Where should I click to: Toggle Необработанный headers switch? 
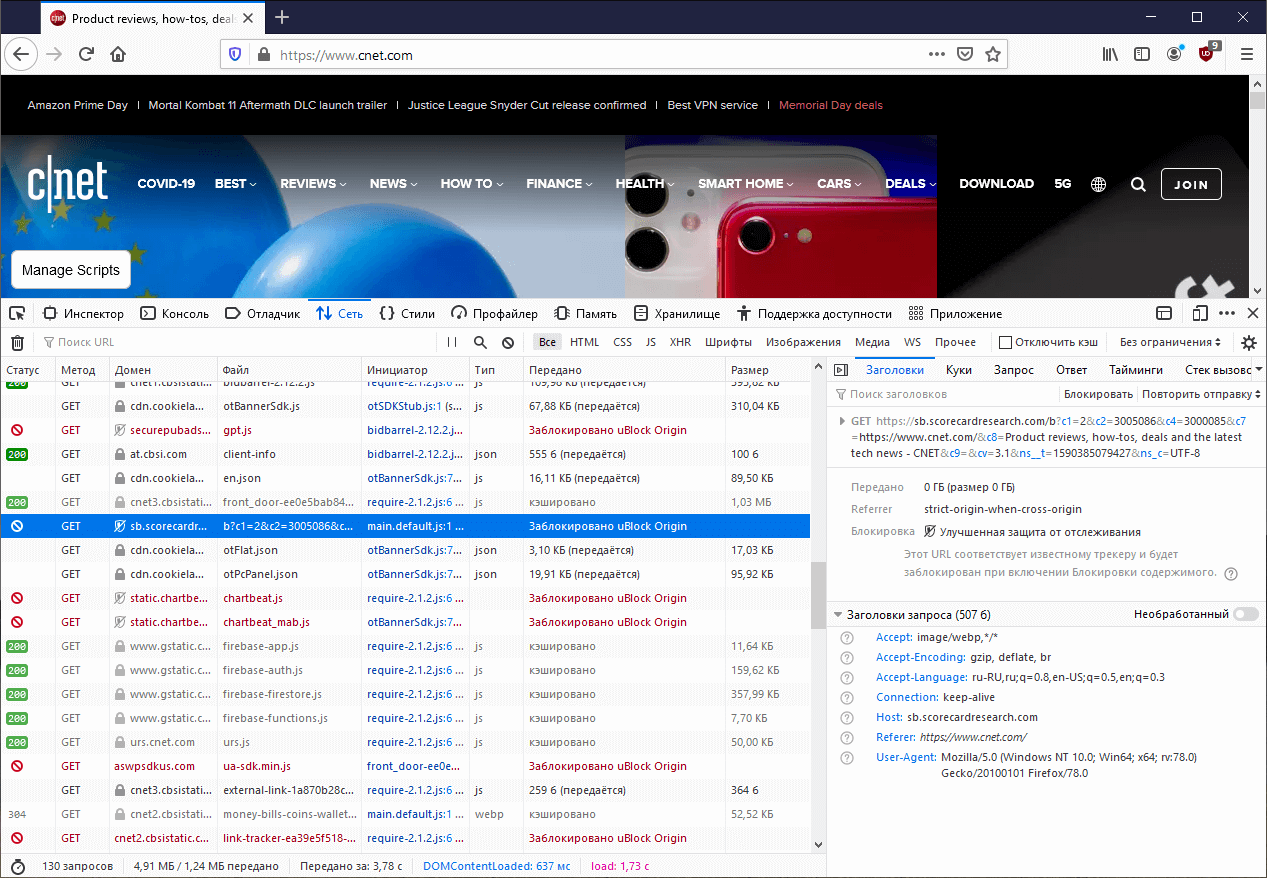[1246, 614]
